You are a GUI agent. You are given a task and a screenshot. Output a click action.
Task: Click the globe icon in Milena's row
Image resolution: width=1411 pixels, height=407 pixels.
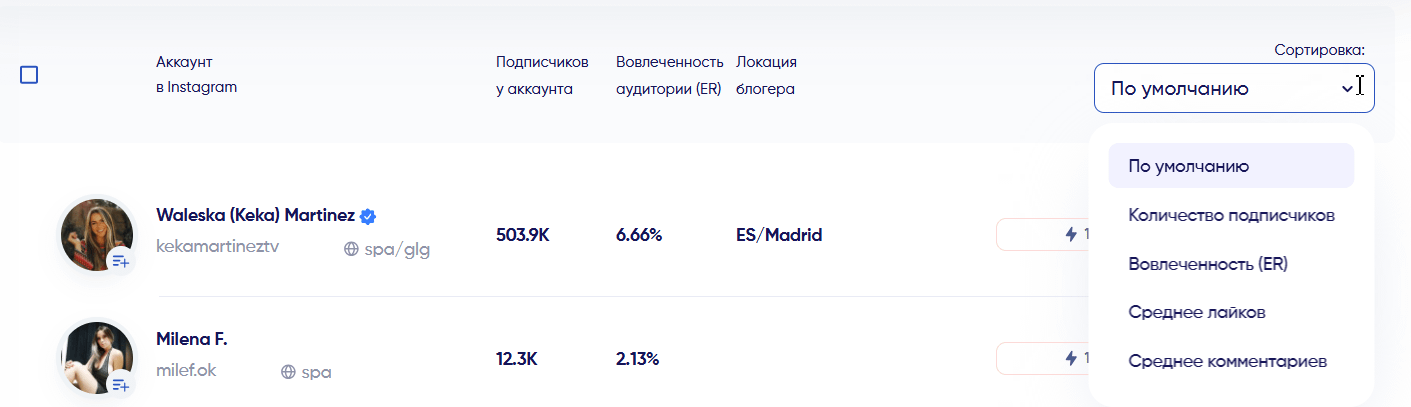click(288, 372)
